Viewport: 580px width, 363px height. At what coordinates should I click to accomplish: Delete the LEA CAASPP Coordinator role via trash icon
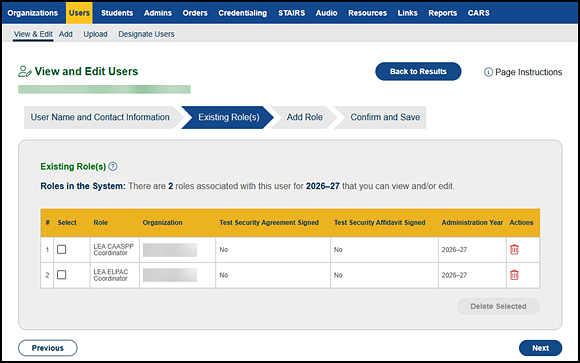point(514,249)
